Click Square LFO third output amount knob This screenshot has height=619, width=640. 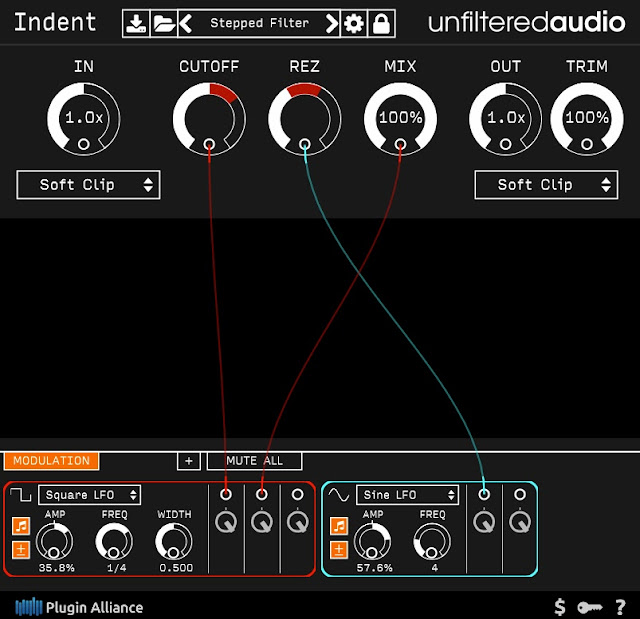(298, 522)
